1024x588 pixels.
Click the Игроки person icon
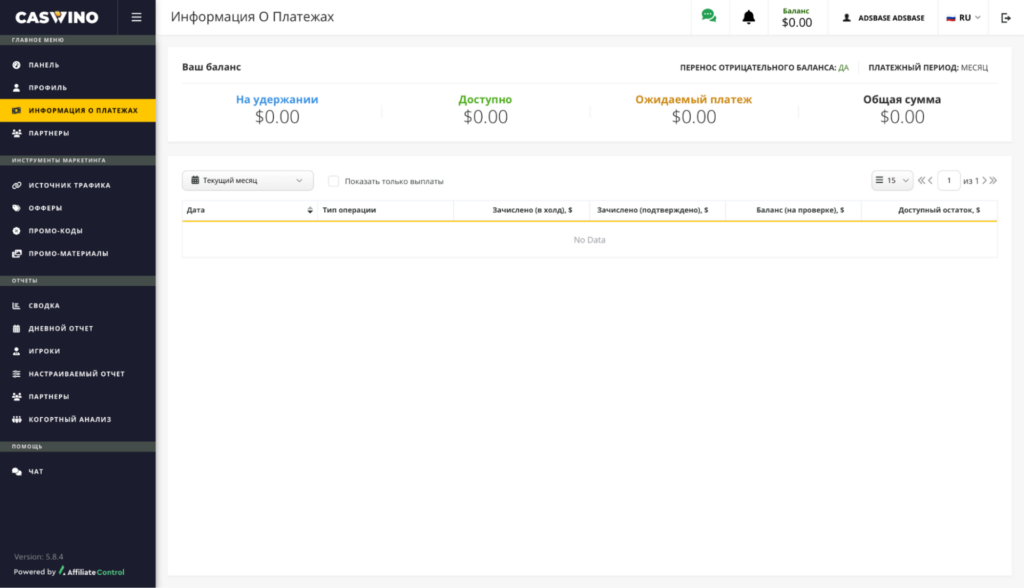click(x=16, y=351)
